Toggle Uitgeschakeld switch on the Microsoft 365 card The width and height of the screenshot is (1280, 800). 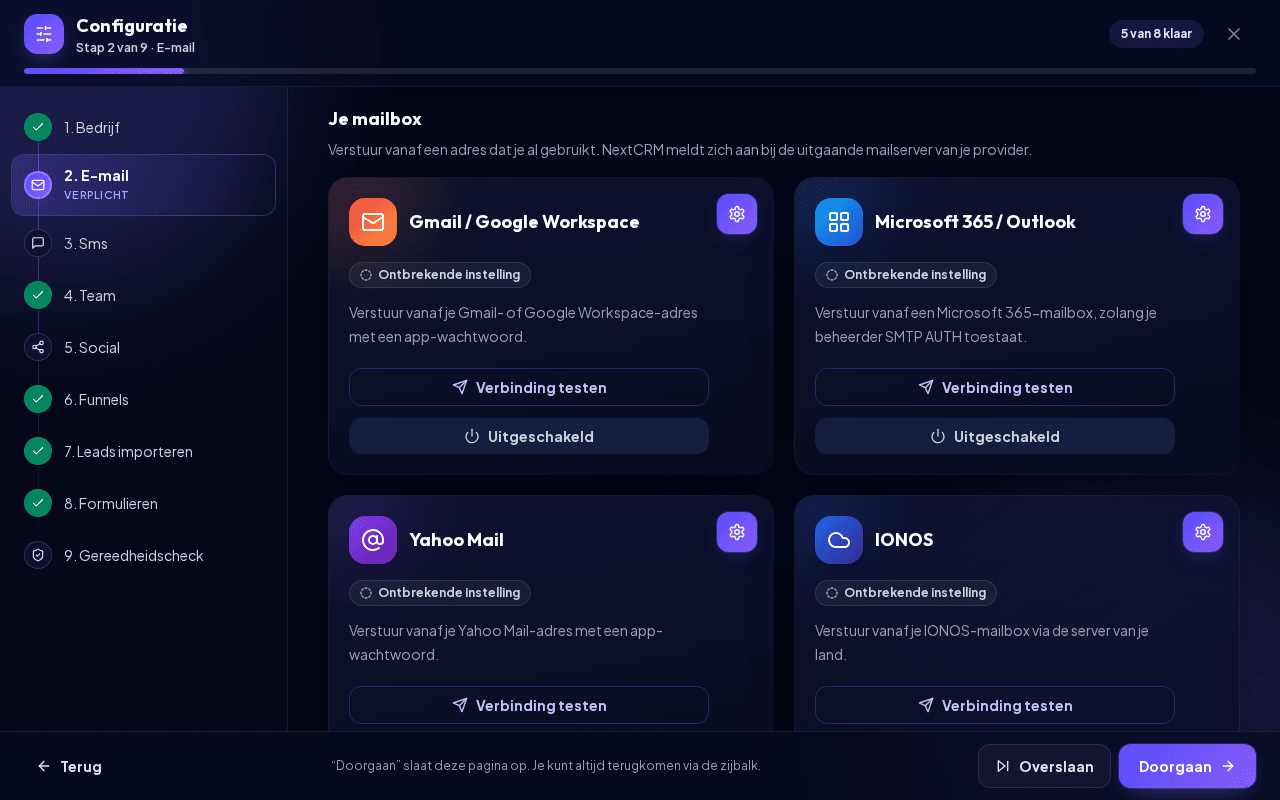pyautogui.click(x=995, y=436)
